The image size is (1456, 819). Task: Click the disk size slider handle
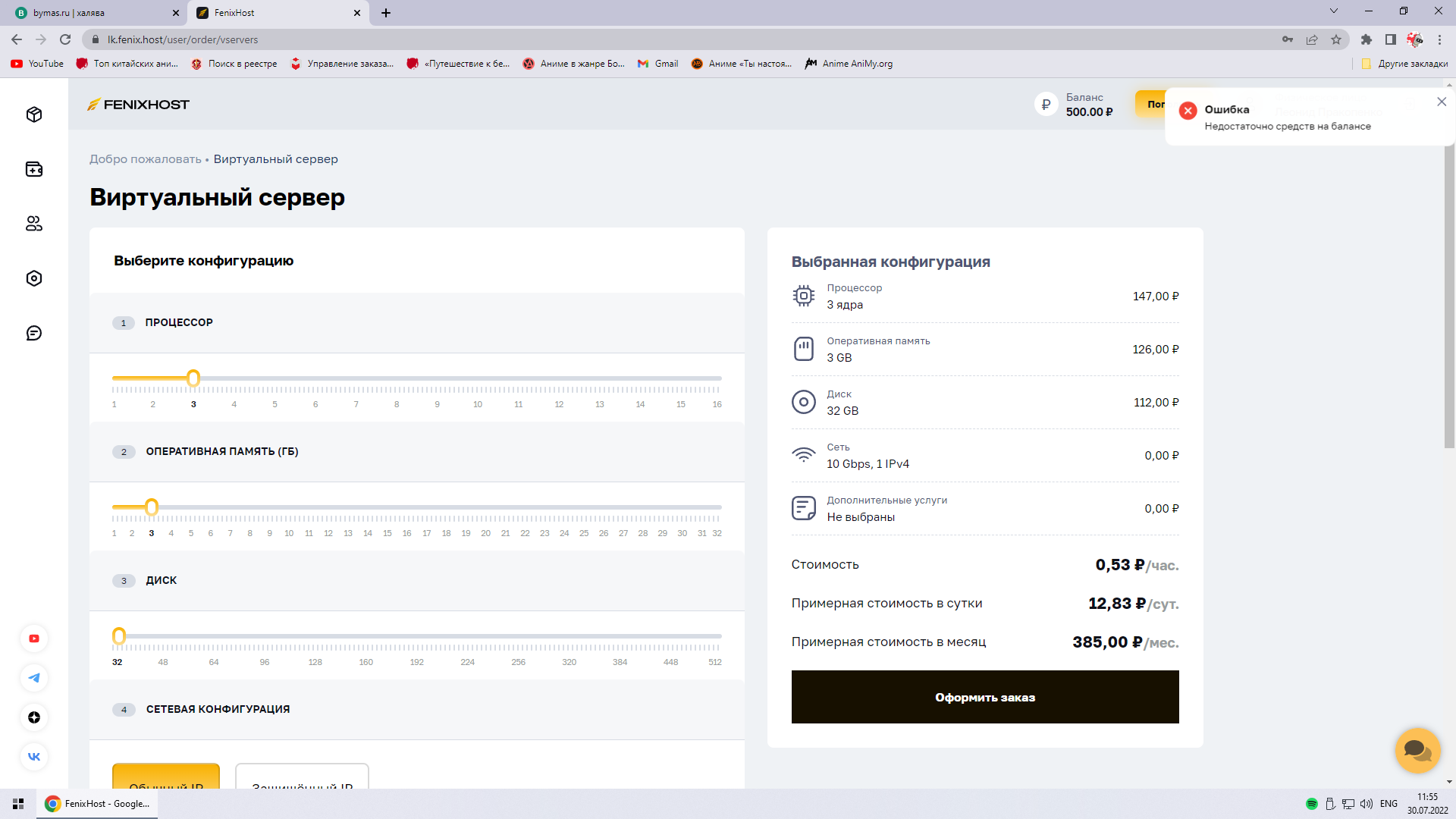pyautogui.click(x=119, y=635)
